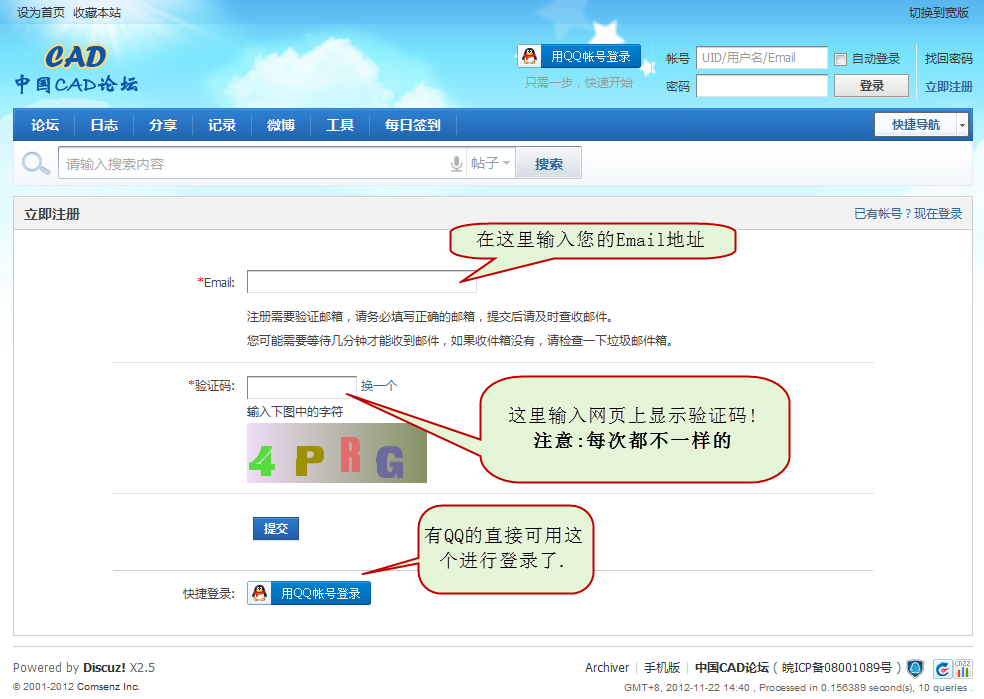Image resolution: width=984 pixels, height=699 pixels.
Task: Click the Archiver footer link
Action: tap(607, 668)
